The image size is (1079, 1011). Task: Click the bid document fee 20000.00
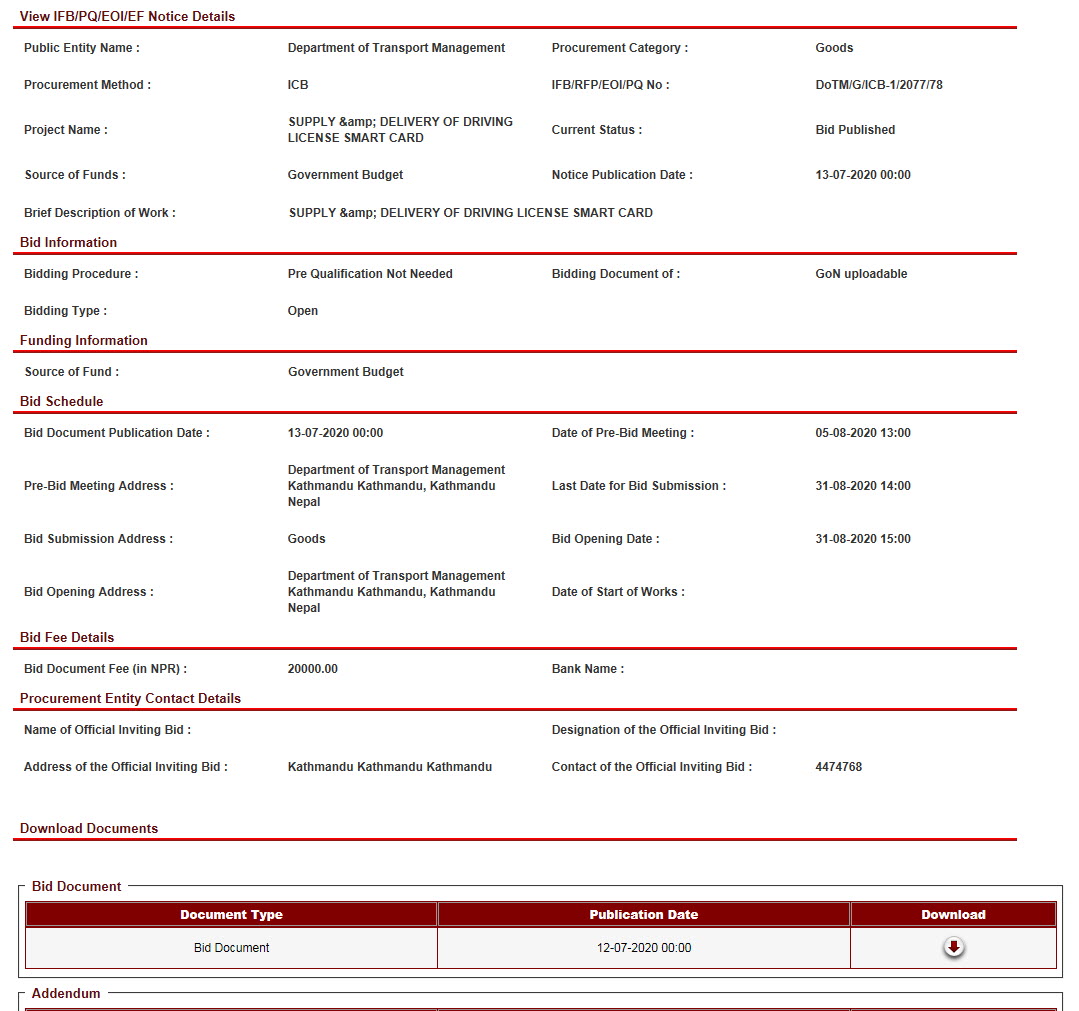click(x=312, y=669)
